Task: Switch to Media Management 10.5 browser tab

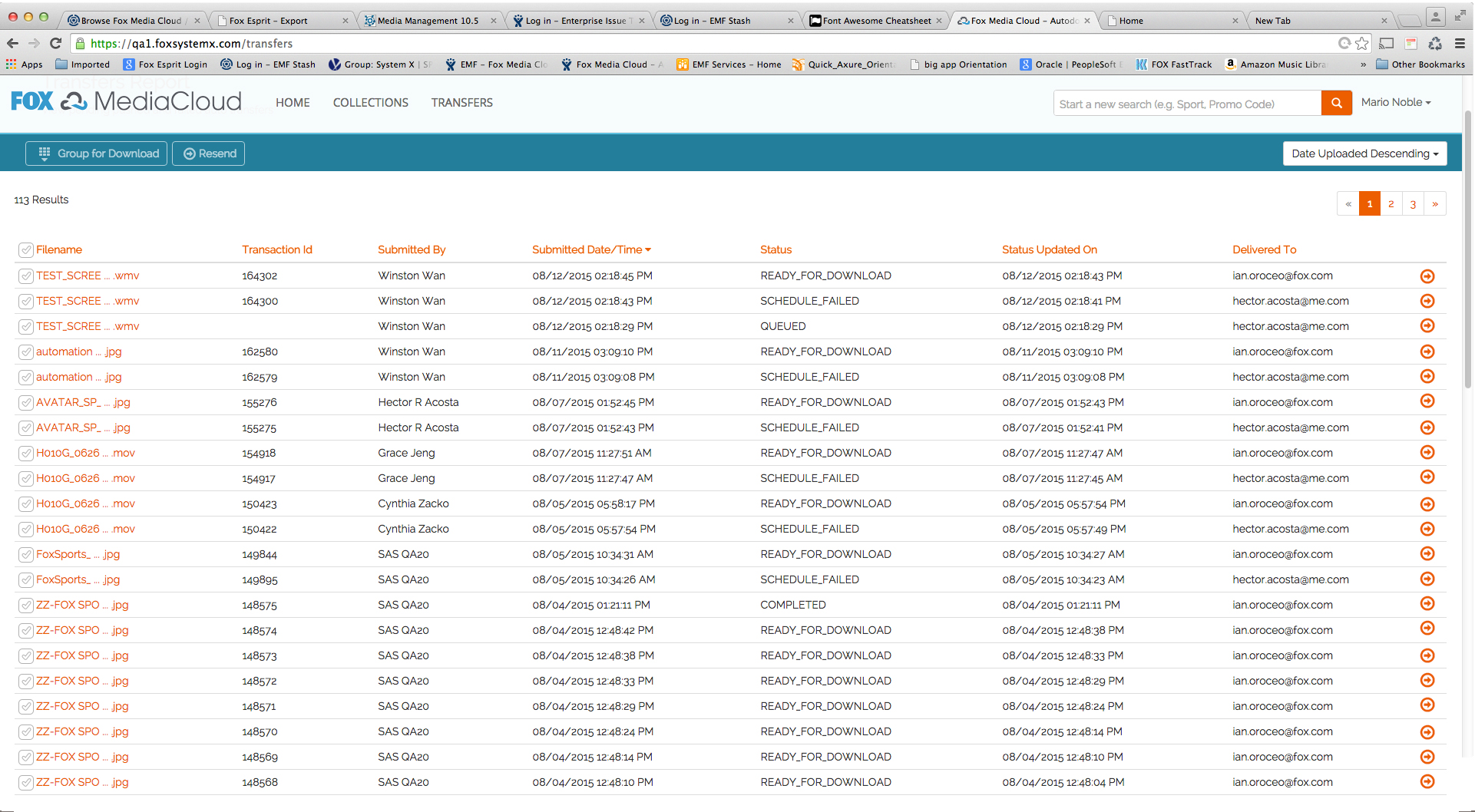Action: 428,21
